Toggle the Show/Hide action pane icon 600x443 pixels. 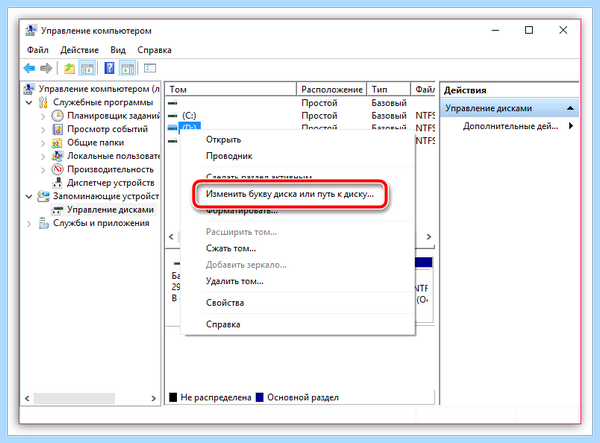point(127,68)
